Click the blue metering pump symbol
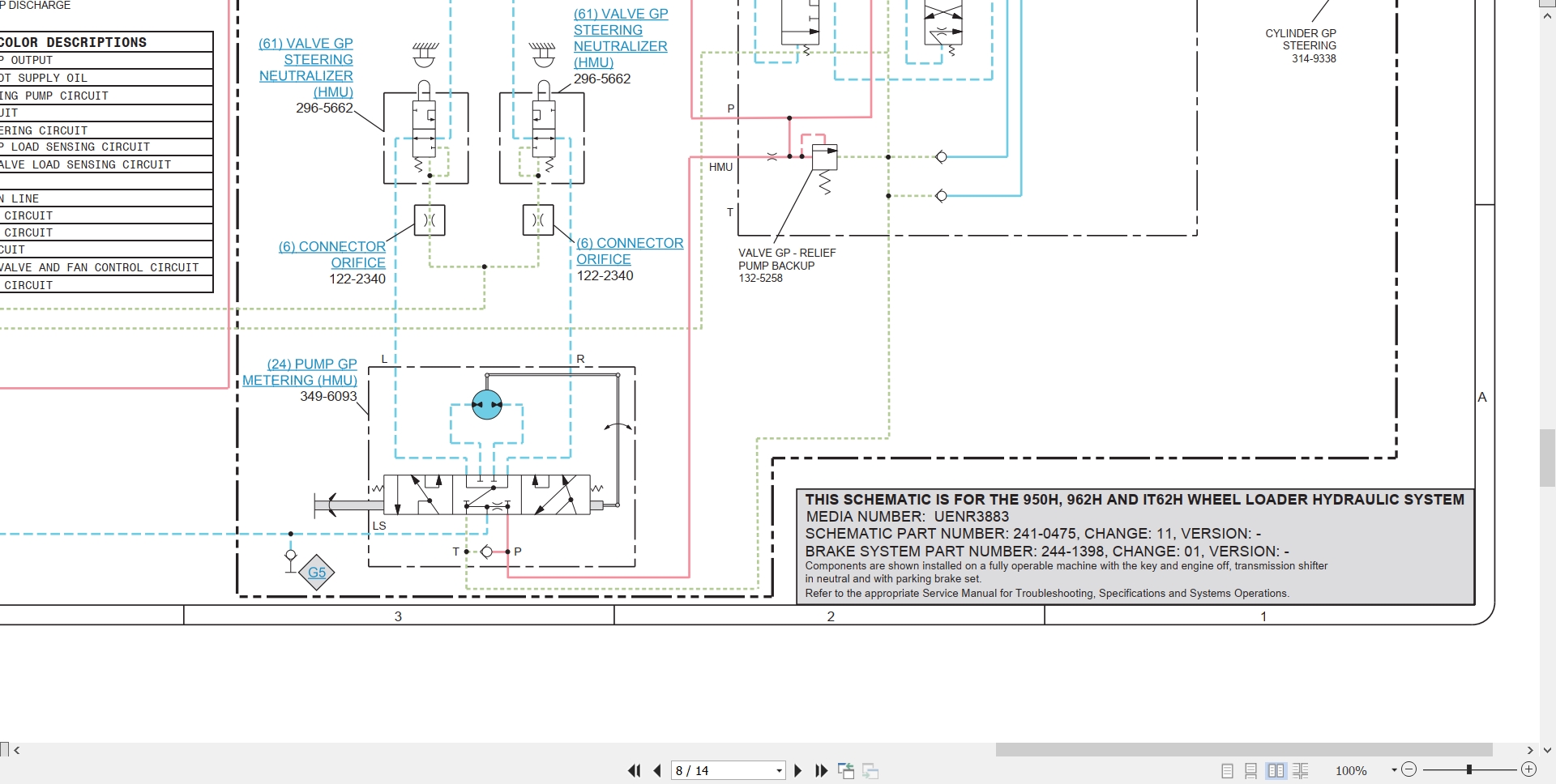 [487, 404]
